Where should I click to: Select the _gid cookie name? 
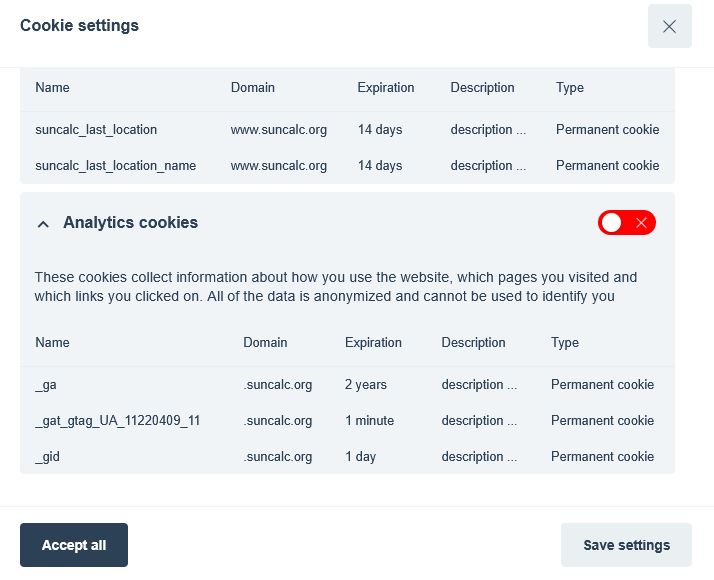(47, 457)
